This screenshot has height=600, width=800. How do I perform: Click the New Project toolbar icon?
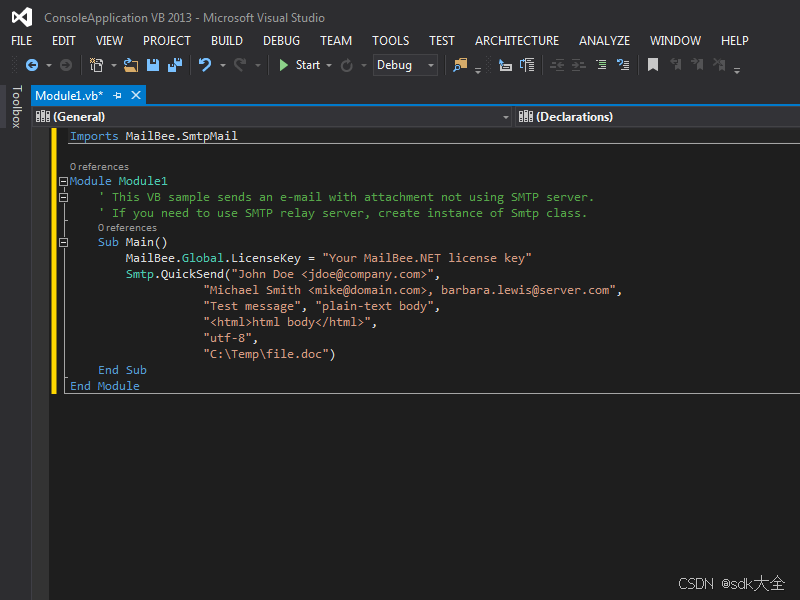(97, 65)
